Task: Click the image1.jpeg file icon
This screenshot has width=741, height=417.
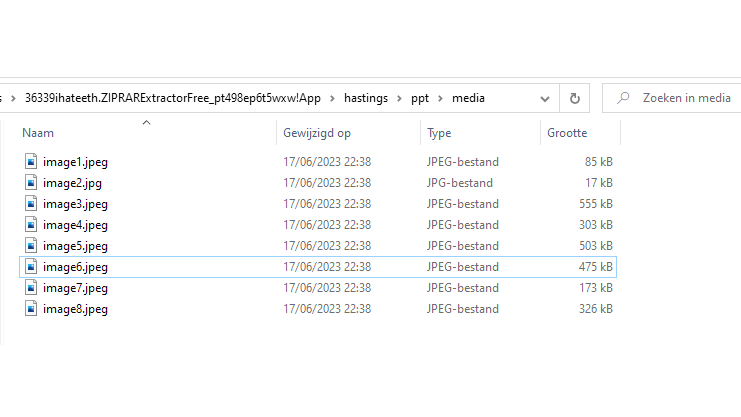Action: point(31,162)
